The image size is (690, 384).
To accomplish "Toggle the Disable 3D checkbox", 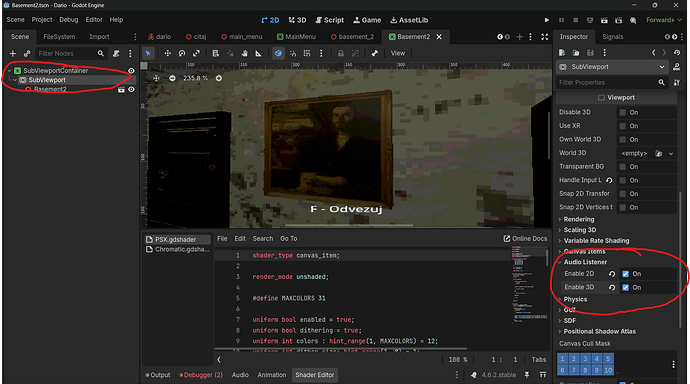I will [623, 113].
